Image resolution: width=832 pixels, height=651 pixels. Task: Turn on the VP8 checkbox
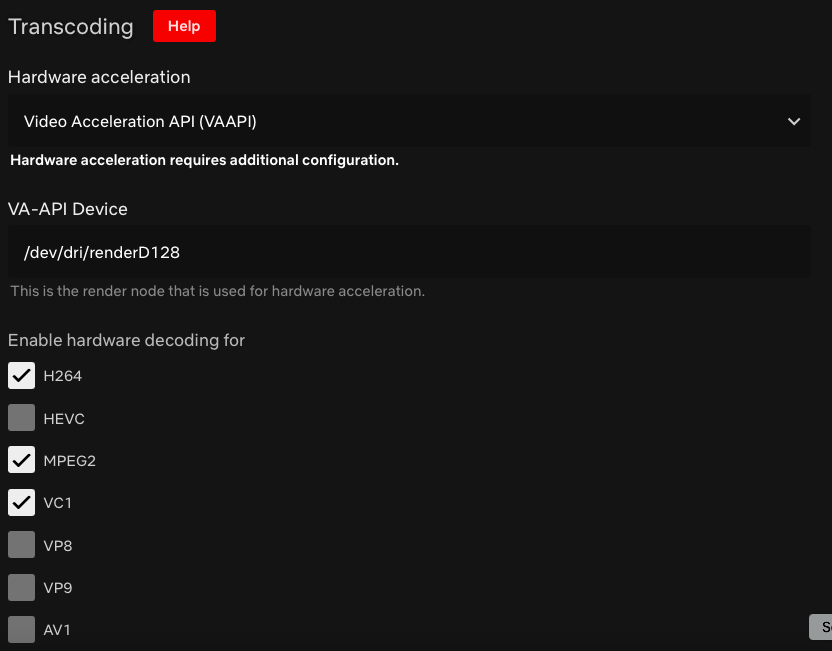click(x=22, y=545)
